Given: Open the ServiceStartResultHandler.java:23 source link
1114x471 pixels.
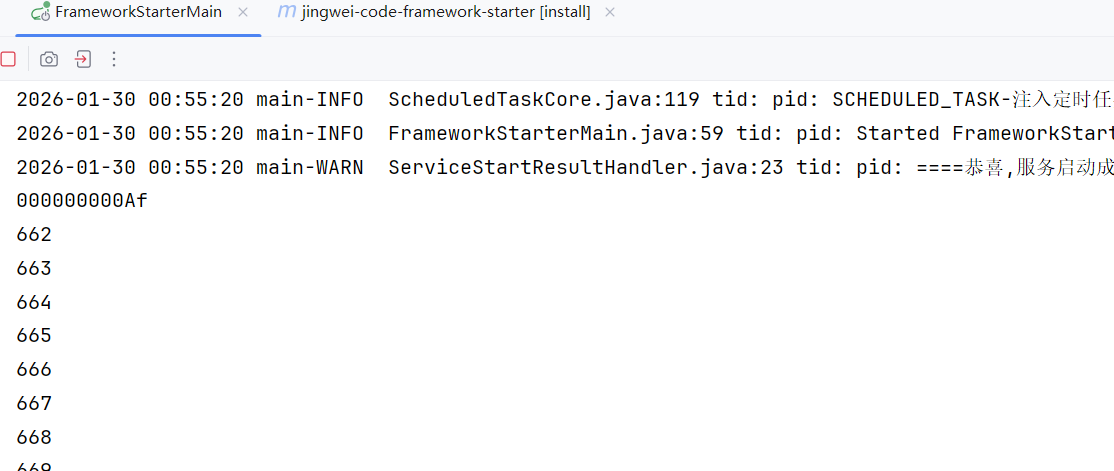Looking at the screenshot, I should (x=585, y=168).
